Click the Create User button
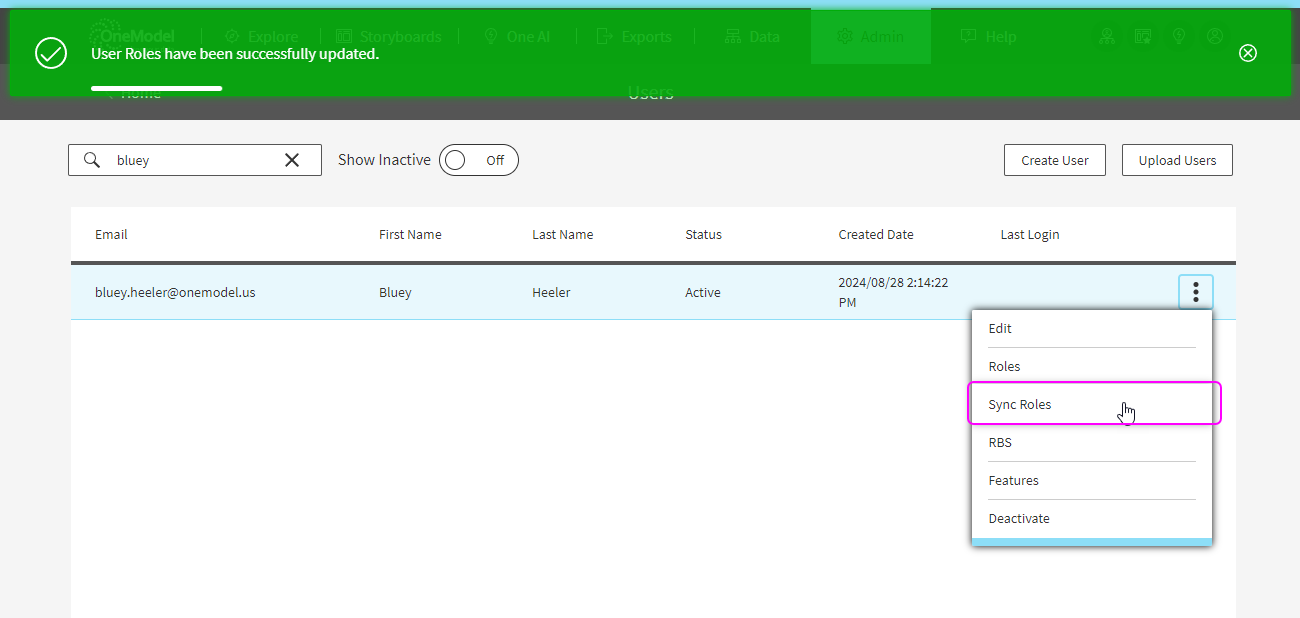Image resolution: width=1300 pixels, height=618 pixels. click(x=1055, y=160)
